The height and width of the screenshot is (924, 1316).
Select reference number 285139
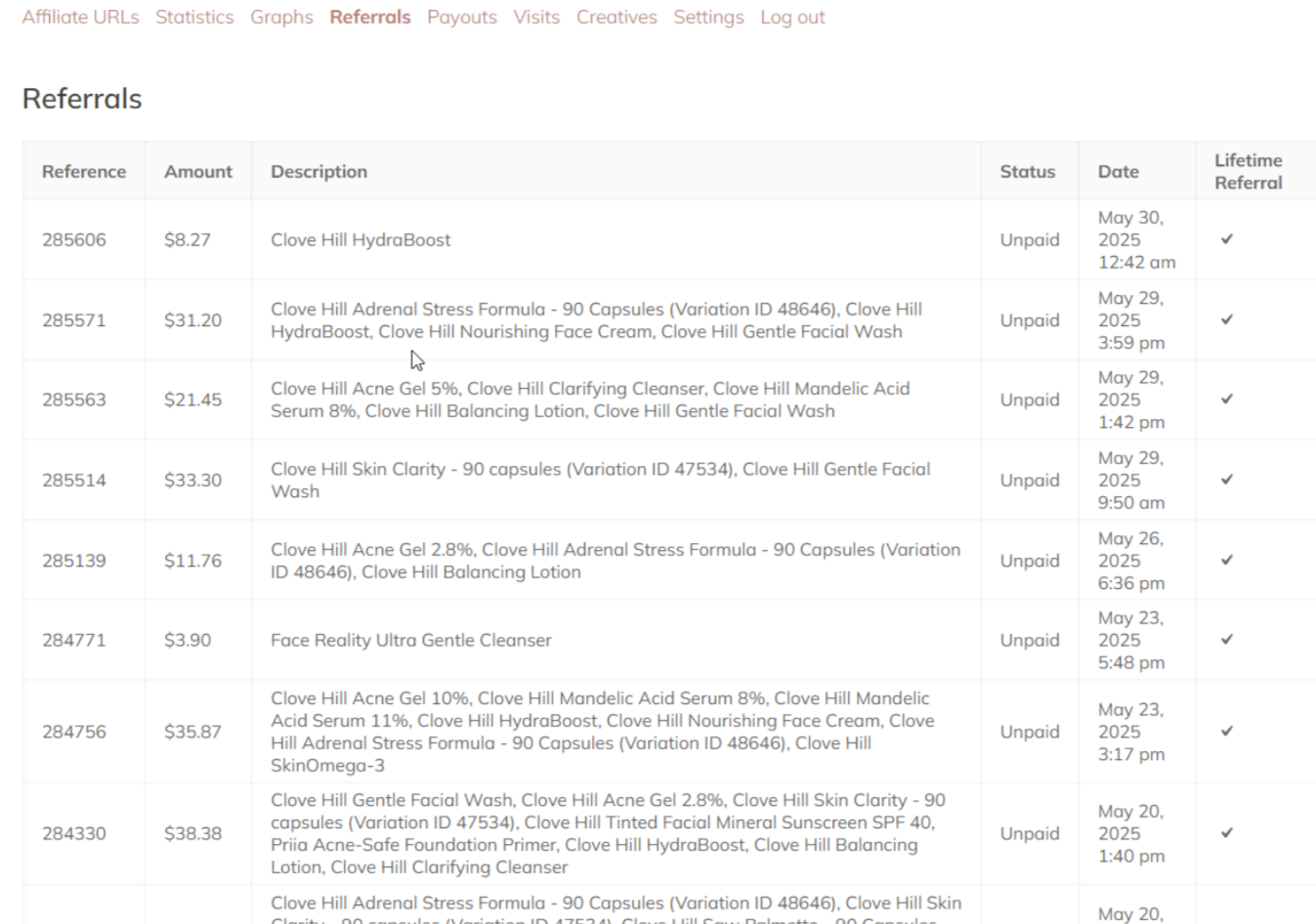coord(74,560)
